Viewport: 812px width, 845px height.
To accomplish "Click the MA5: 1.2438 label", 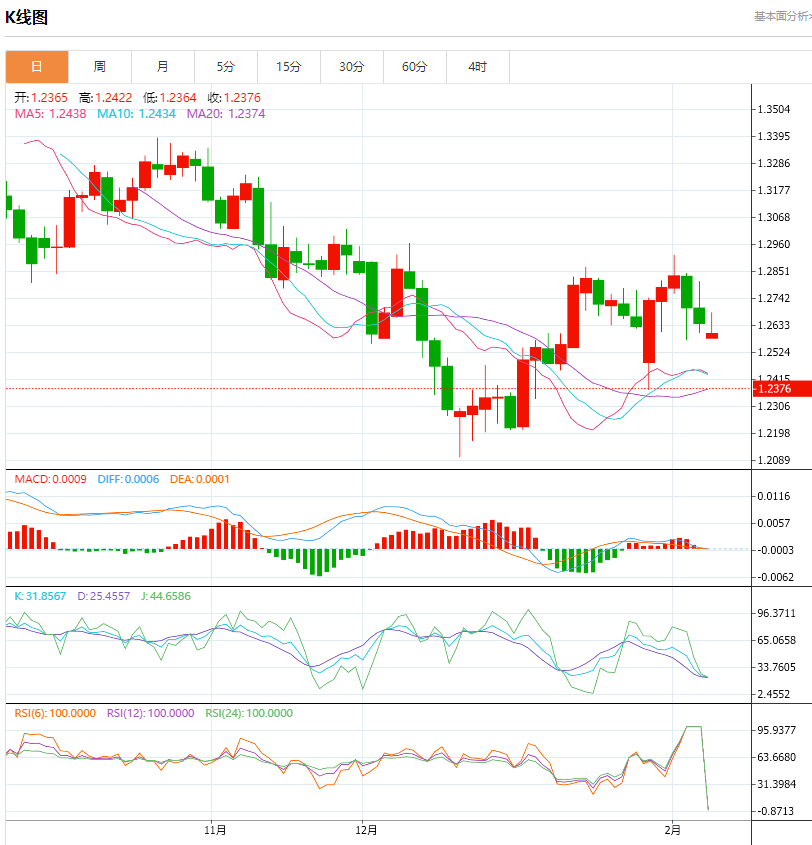I will (51, 114).
